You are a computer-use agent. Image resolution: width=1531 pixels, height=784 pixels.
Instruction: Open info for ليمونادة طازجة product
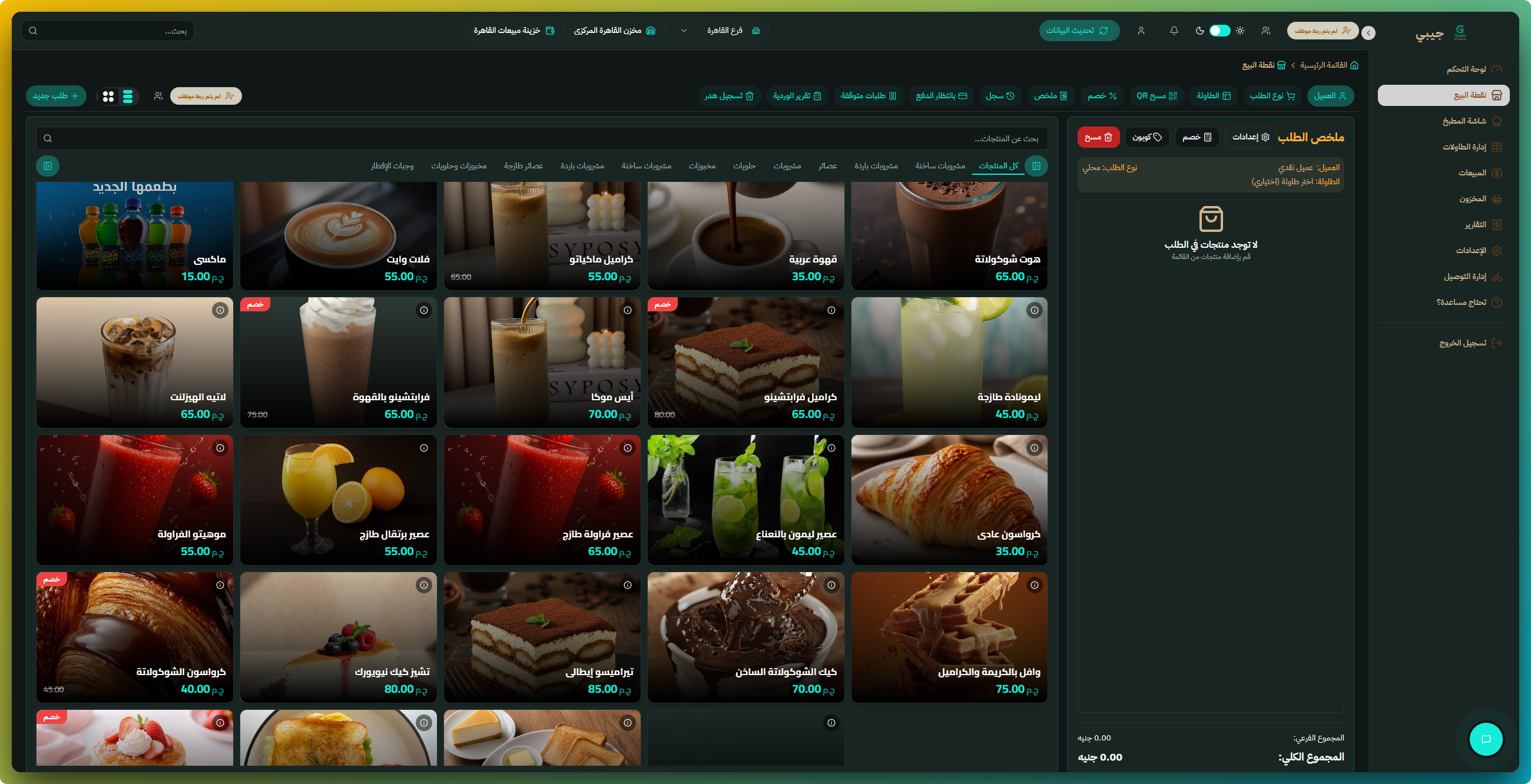coord(1035,310)
